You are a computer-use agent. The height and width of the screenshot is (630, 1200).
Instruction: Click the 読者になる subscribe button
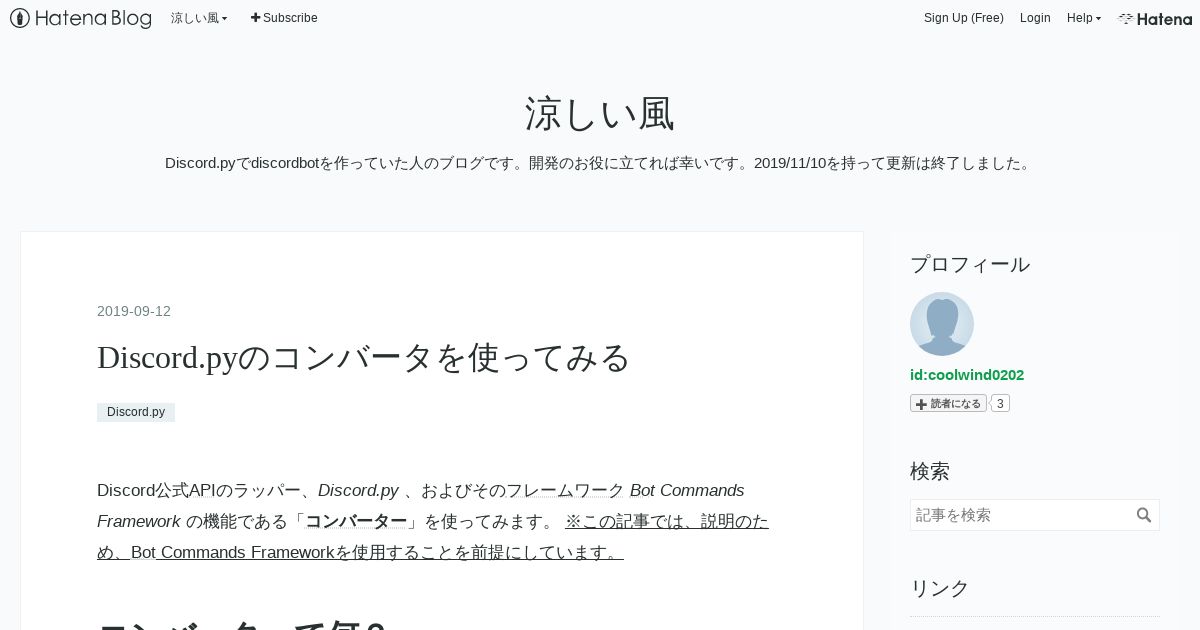pos(948,403)
